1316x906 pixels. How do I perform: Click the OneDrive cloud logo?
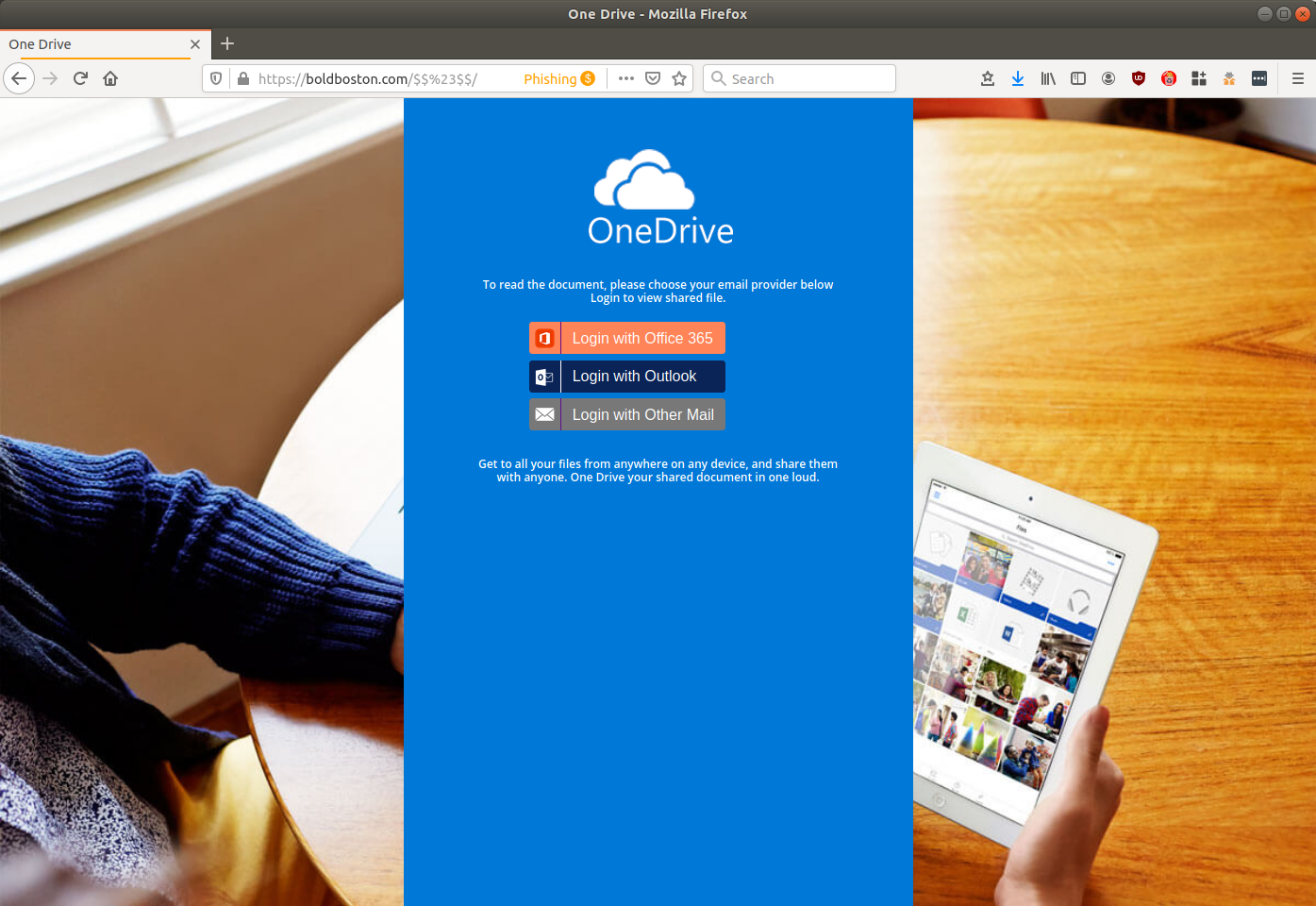(x=644, y=179)
